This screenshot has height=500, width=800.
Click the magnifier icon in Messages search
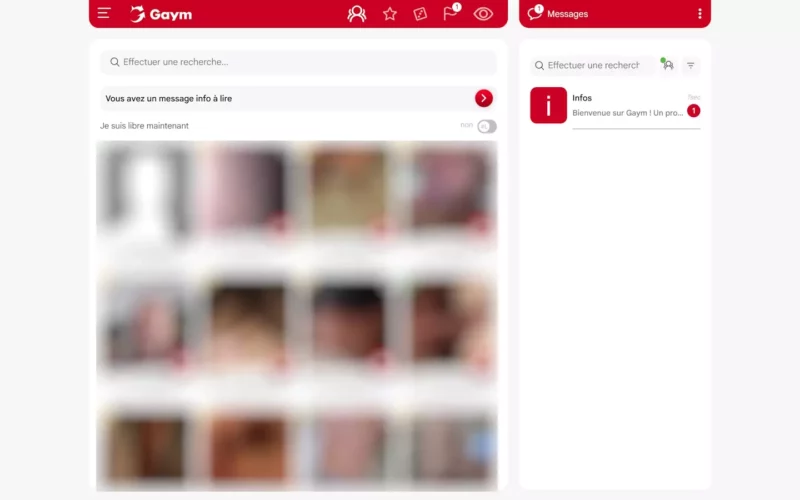(539, 65)
